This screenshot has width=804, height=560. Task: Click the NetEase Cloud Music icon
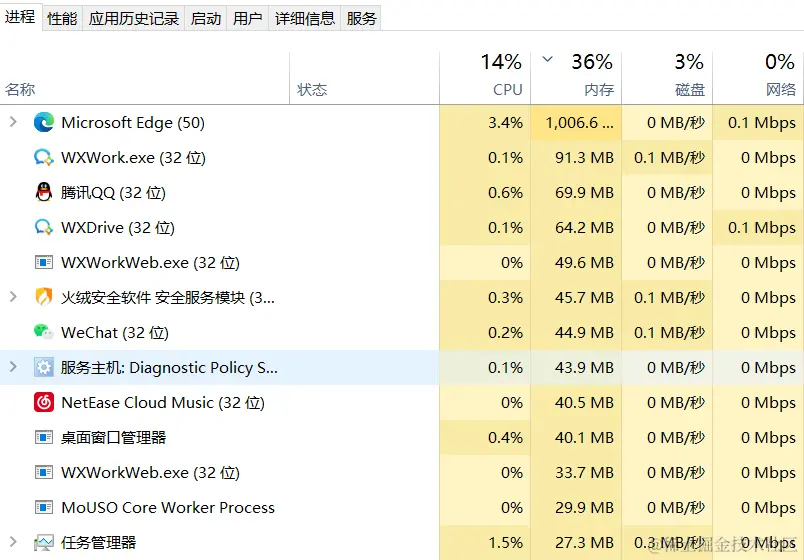point(44,402)
